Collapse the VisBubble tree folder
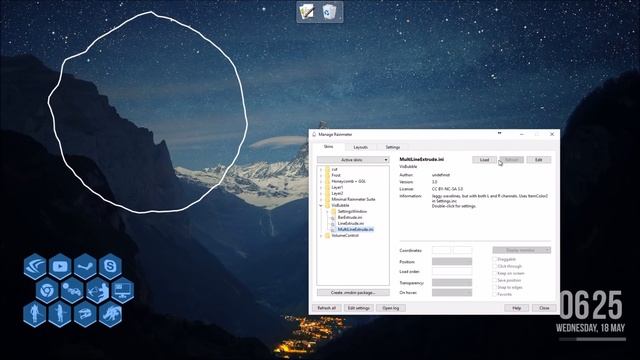640x360 pixels. point(321,205)
